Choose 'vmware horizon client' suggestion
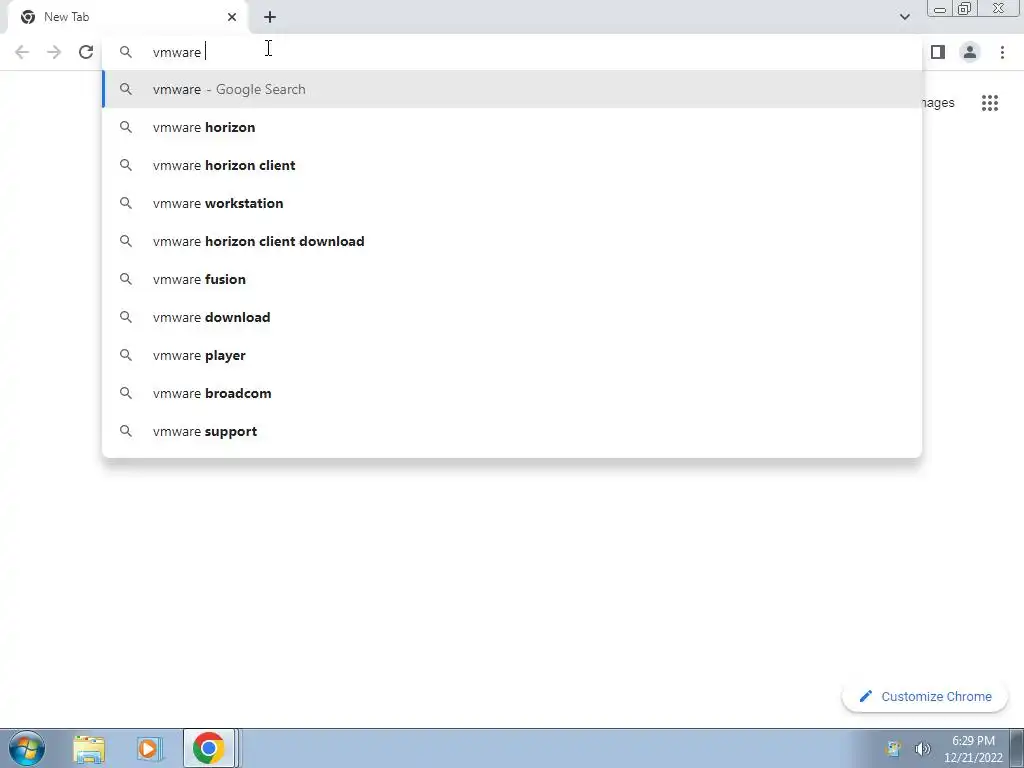The width and height of the screenshot is (1024, 768). tap(512, 165)
